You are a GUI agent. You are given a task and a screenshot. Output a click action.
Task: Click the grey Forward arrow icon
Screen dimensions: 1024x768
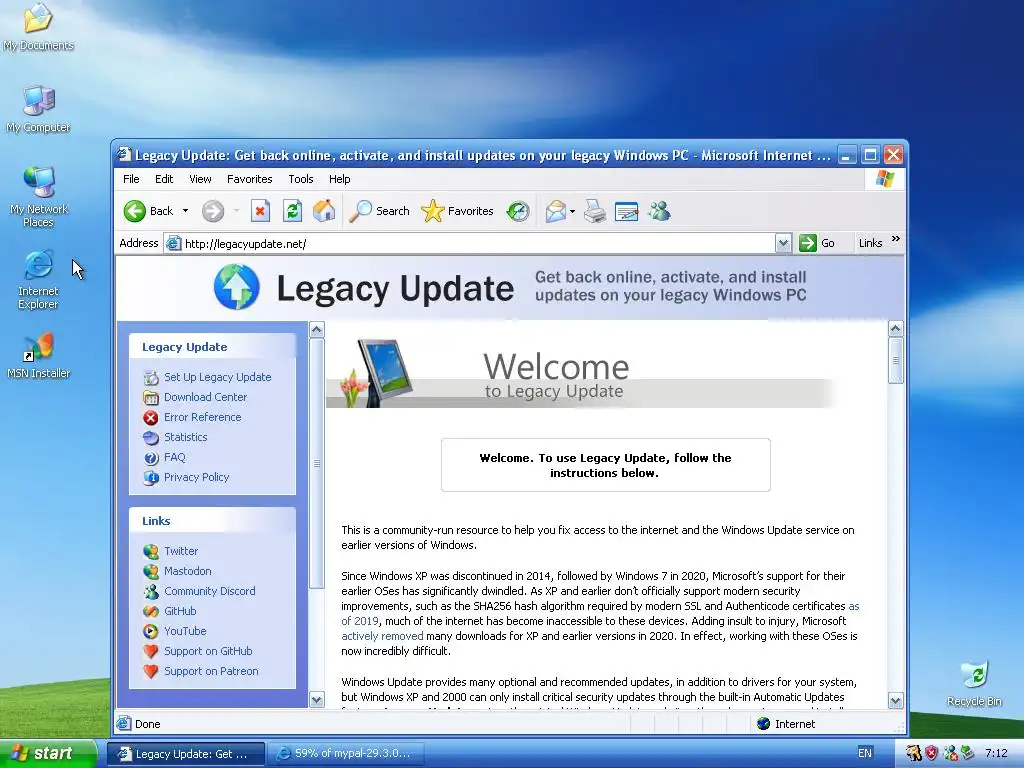point(213,211)
